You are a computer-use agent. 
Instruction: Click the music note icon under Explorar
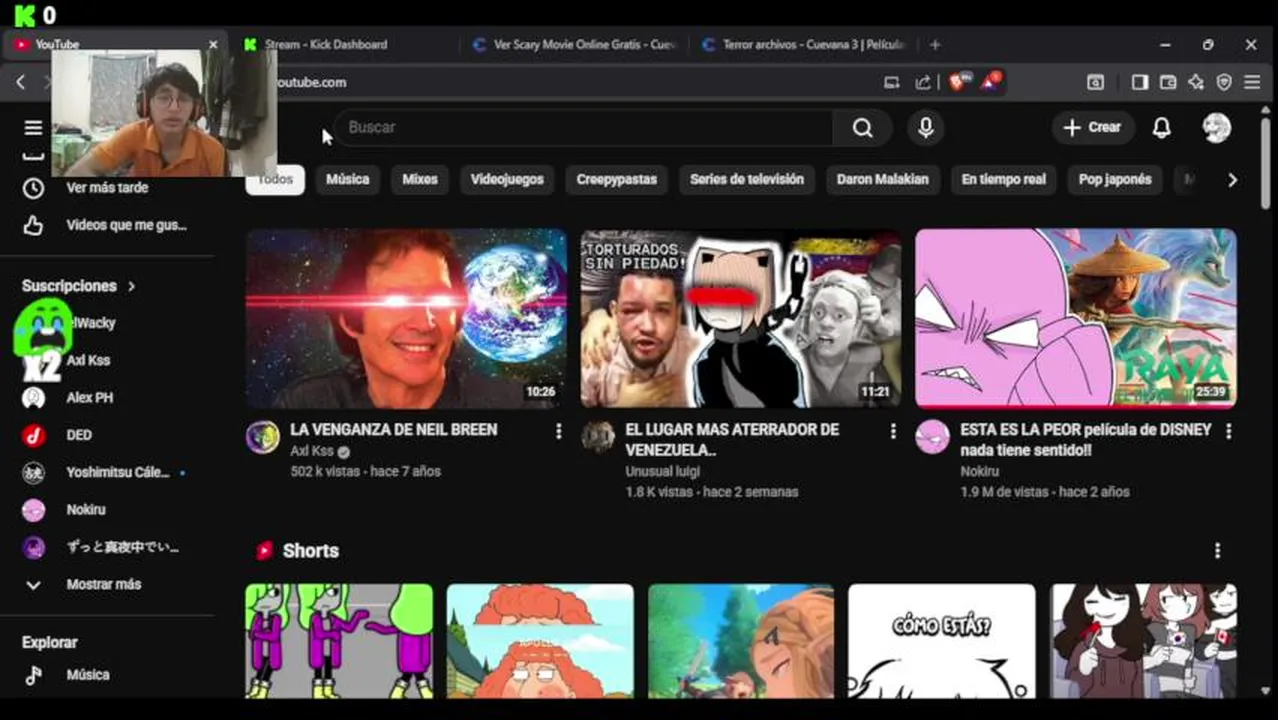[x=33, y=675]
